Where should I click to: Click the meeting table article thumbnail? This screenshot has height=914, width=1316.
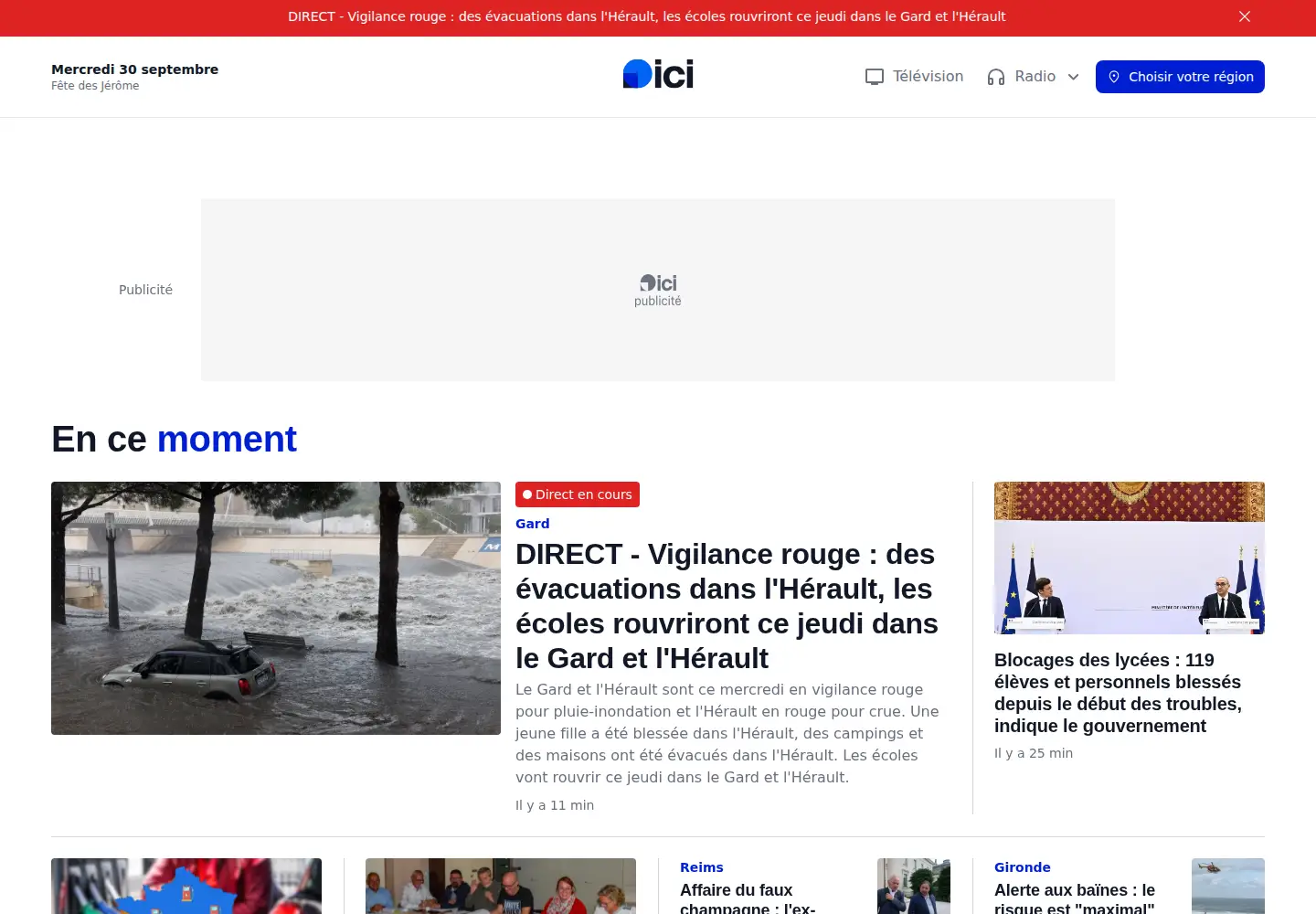coord(501,886)
